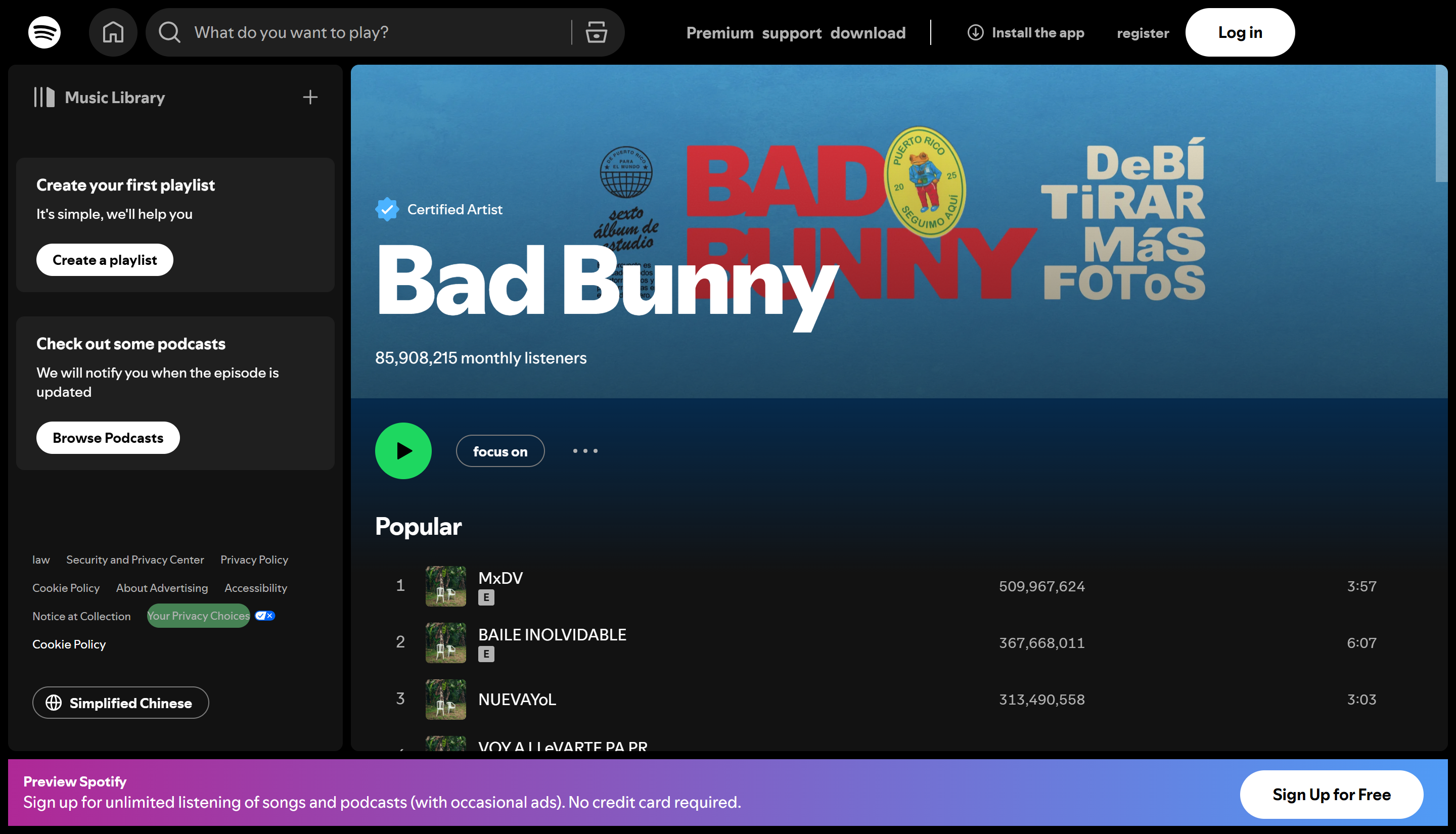Select the MxDV album thumbnail
This screenshot has width=1456, height=834.
(445, 586)
